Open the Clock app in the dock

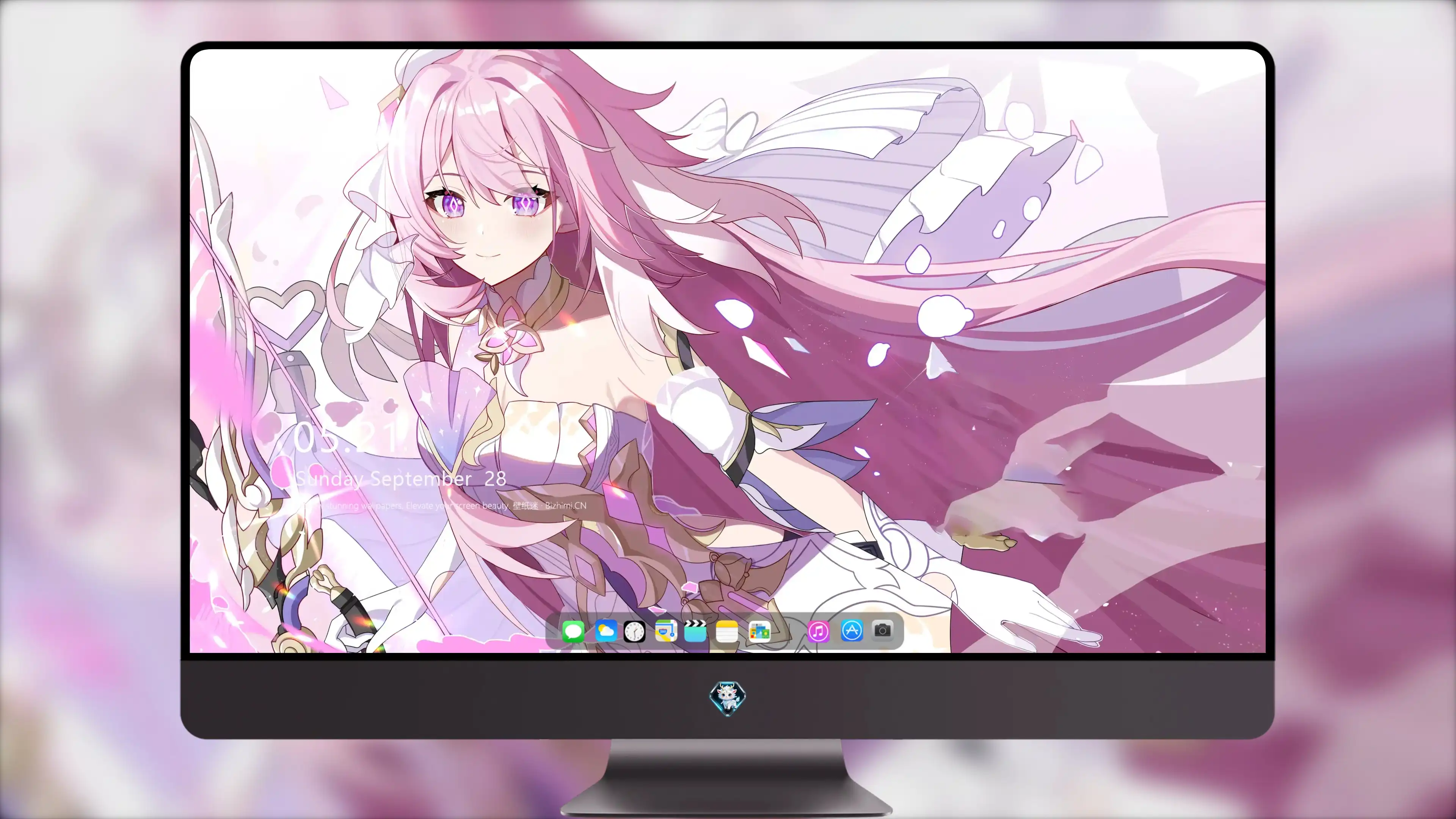pyautogui.click(x=634, y=631)
